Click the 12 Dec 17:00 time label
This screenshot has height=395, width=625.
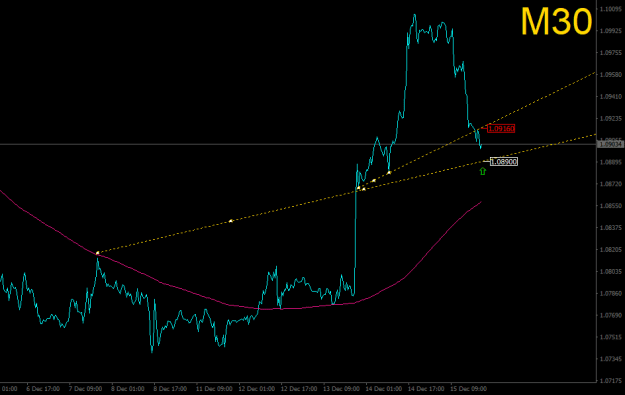299,389
